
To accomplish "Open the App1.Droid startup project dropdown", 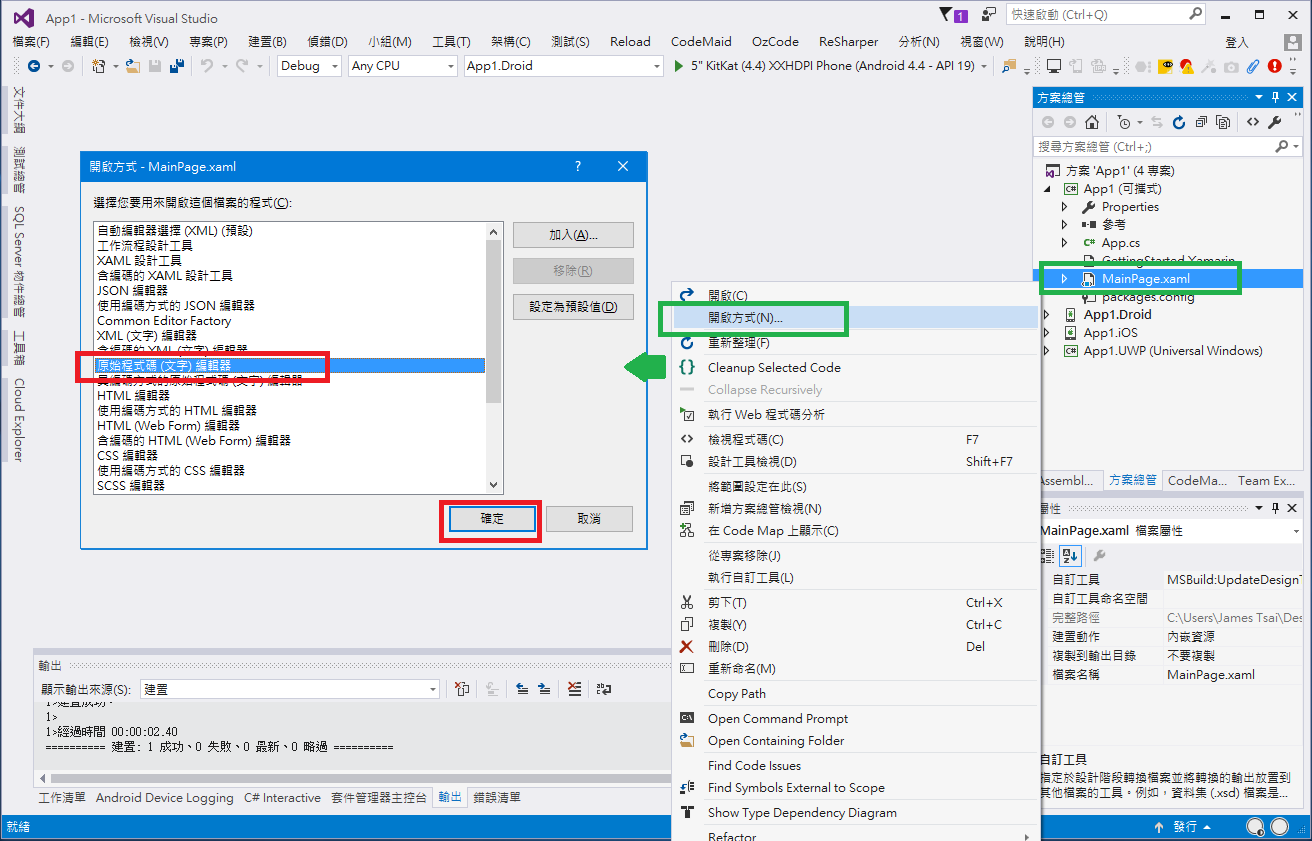I will (657, 66).
